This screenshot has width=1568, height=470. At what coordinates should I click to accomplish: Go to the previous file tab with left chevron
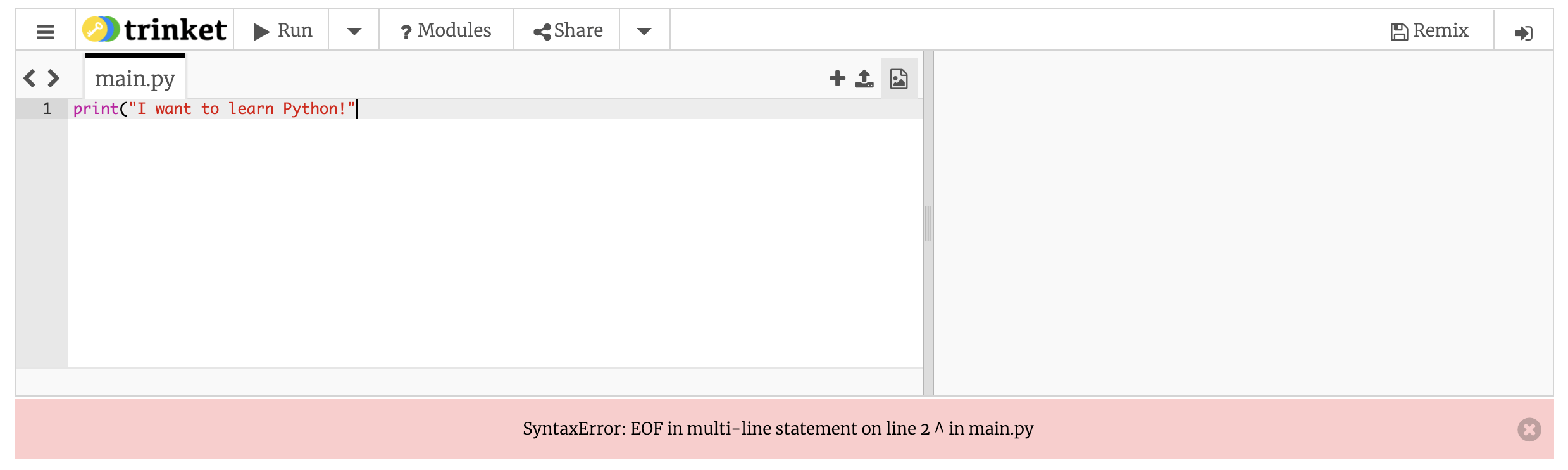29,78
